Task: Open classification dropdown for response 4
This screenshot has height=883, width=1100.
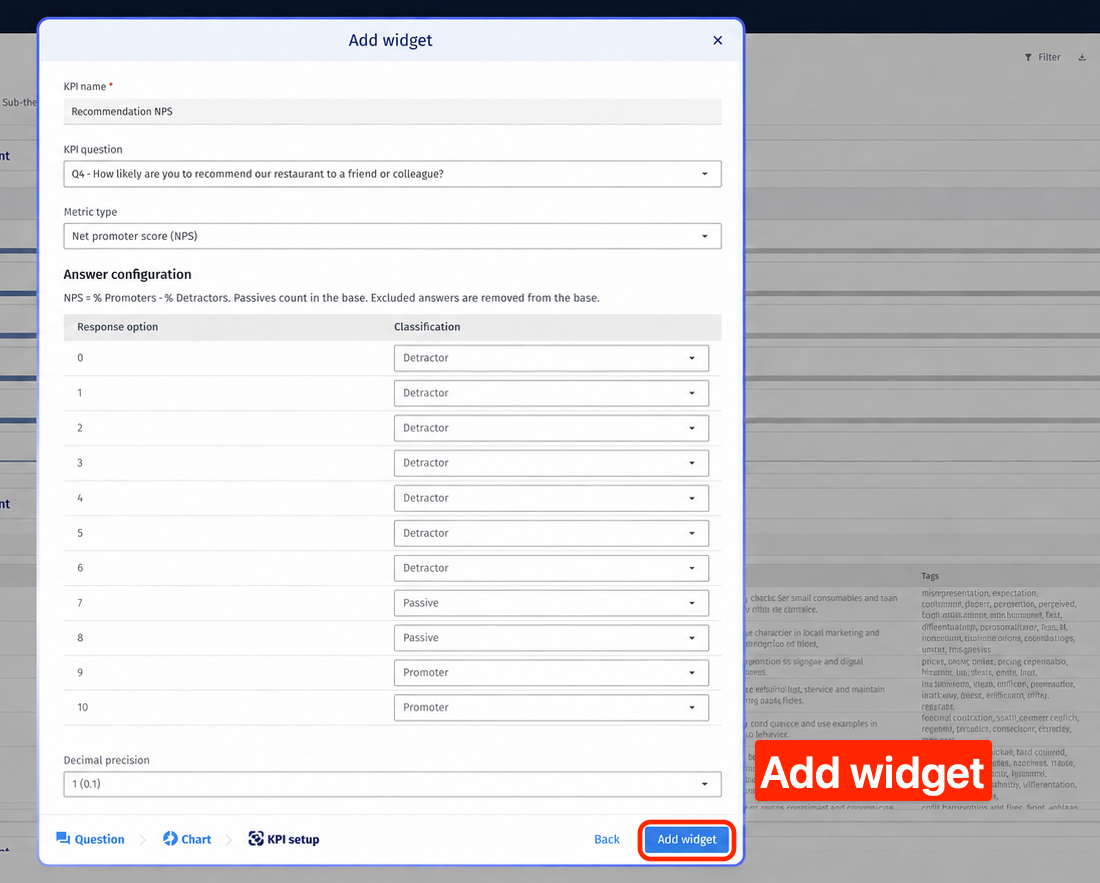Action: point(551,498)
